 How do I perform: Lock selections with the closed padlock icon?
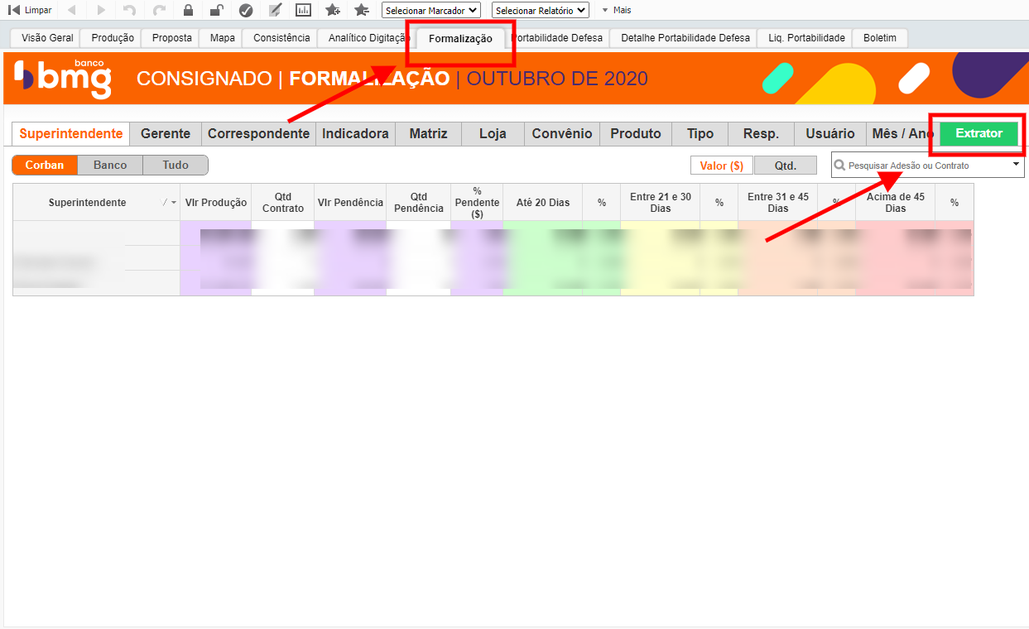click(188, 10)
